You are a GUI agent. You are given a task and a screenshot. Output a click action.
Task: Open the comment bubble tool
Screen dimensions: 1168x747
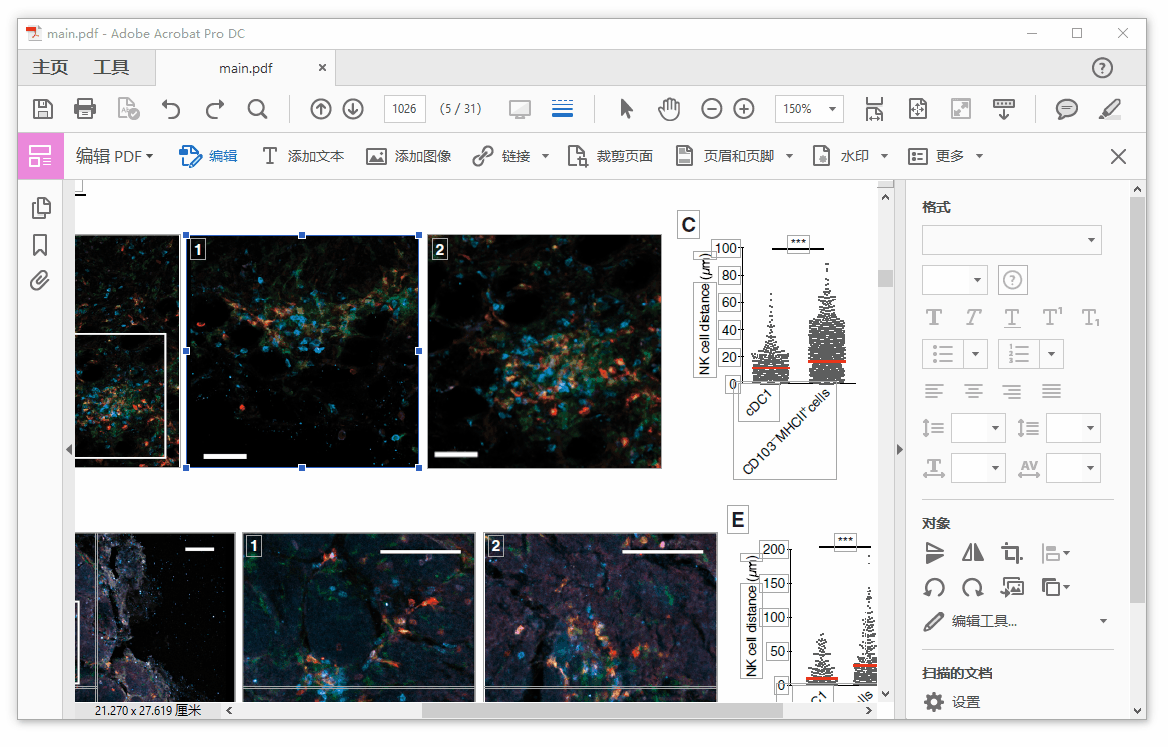1067,109
